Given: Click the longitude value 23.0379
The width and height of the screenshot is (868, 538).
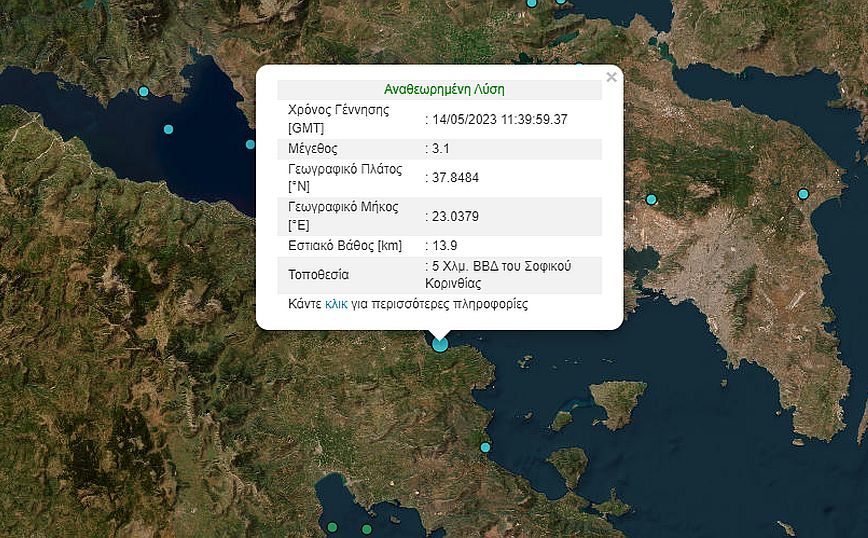Looking at the screenshot, I should (x=456, y=215).
